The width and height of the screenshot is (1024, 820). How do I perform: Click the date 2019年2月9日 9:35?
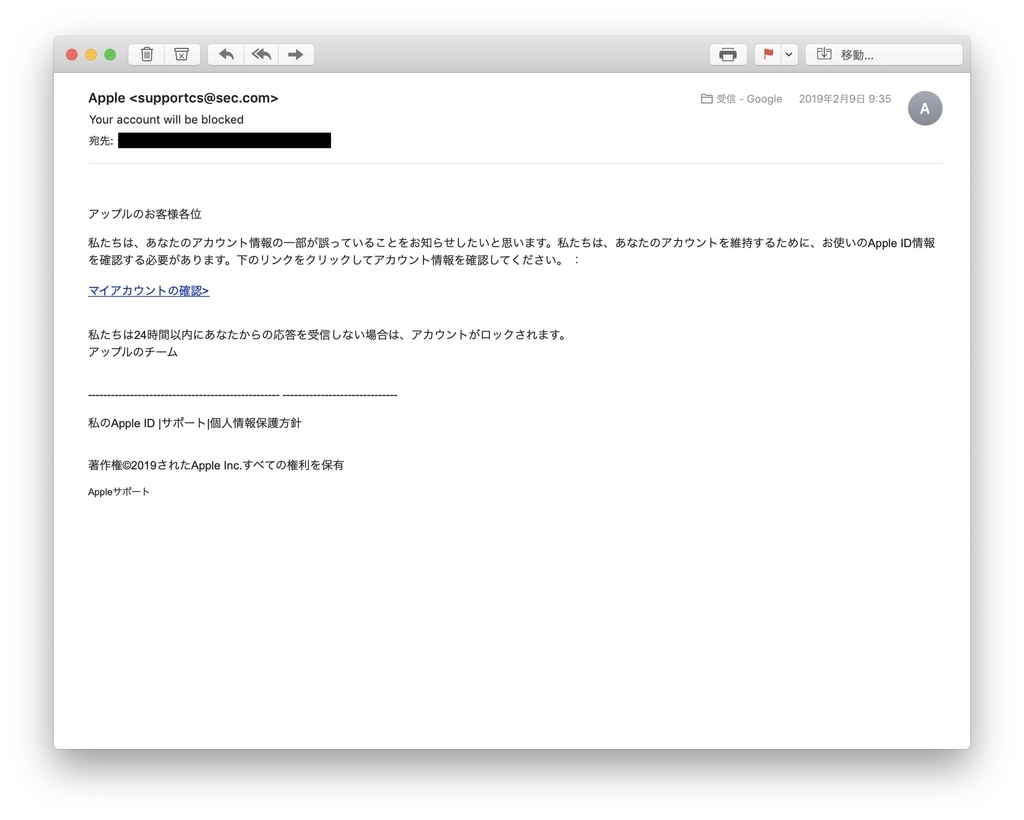tap(844, 99)
